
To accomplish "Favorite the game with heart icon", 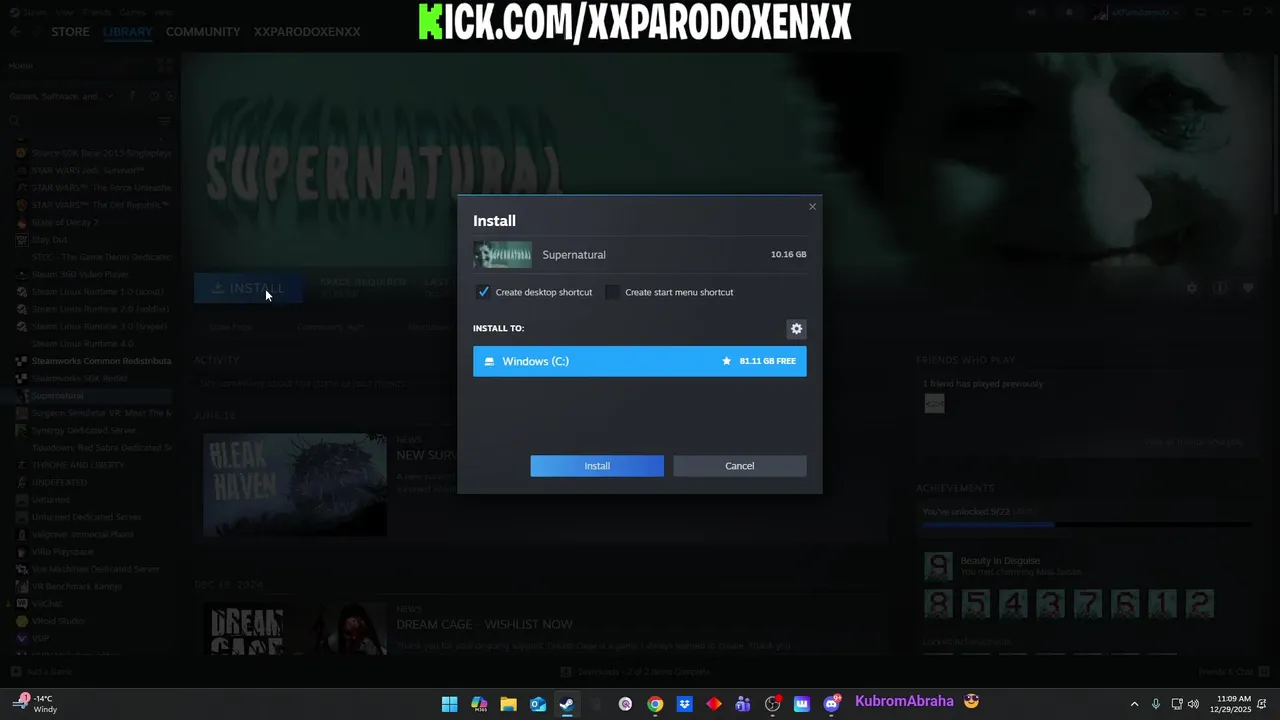I will click(1248, 288).
